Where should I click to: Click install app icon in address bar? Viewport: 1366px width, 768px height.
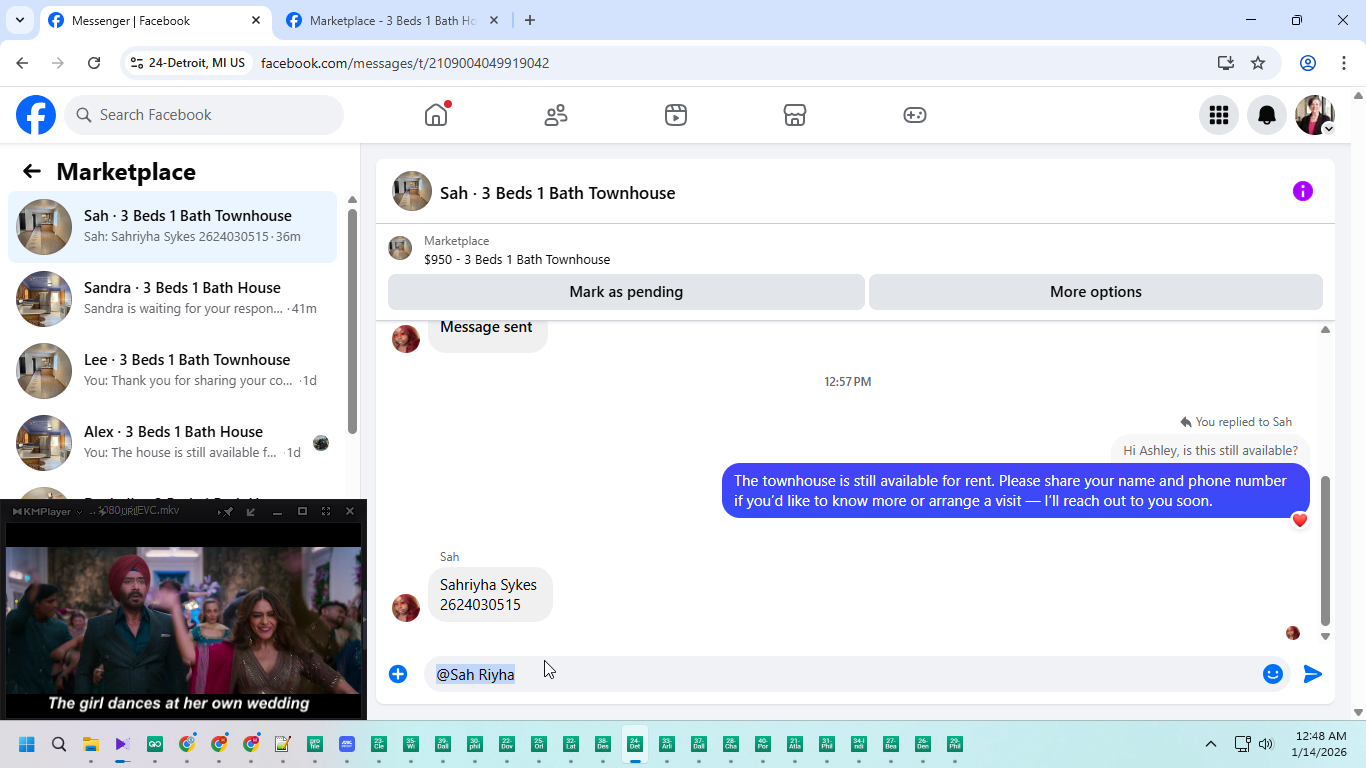coord(1226,63)
